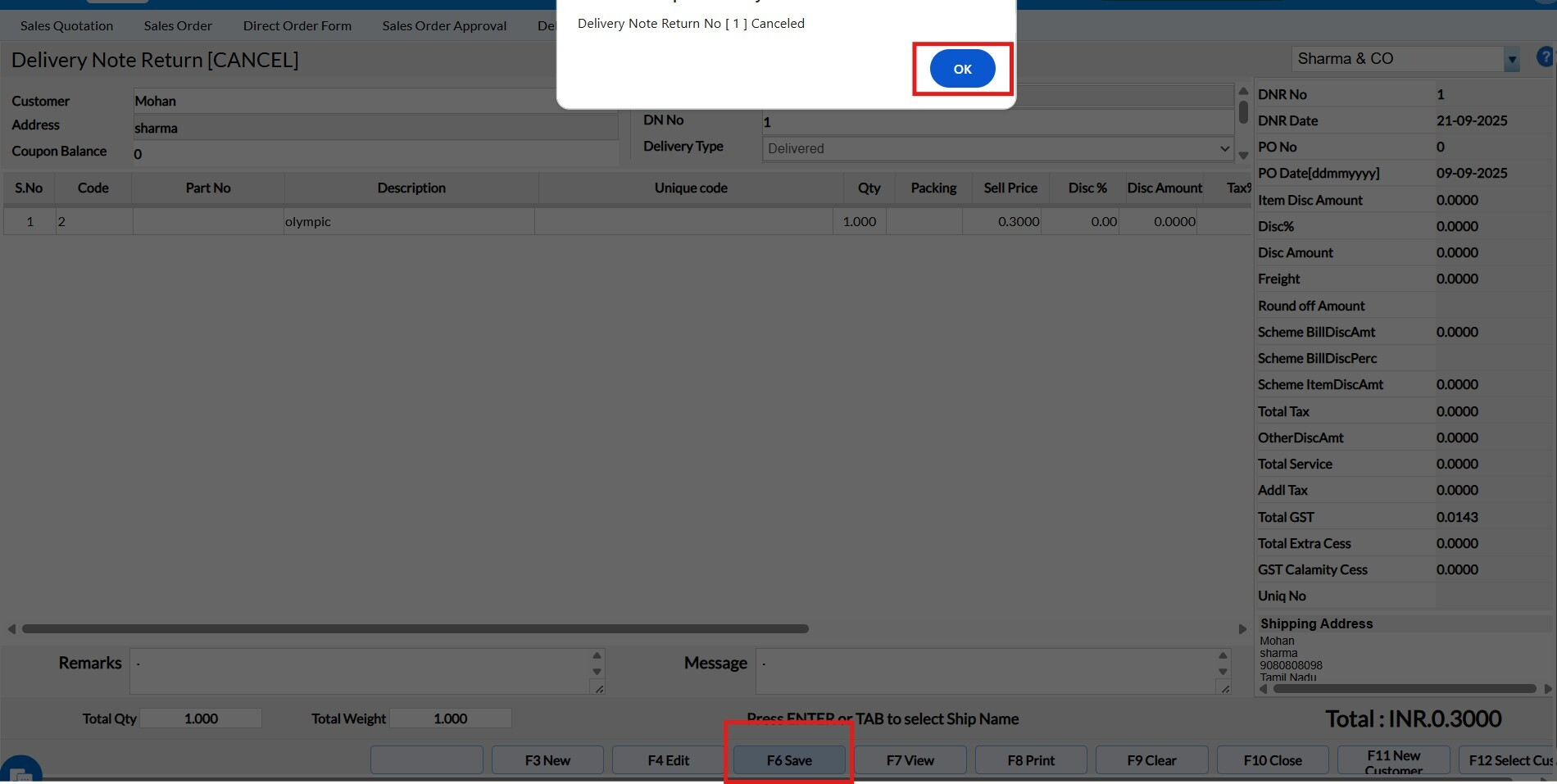The height and width of the screenshot is (784, 1557).
Task: Click the Shipping Address scroll-left arrow
Action: coord(1263,689)
